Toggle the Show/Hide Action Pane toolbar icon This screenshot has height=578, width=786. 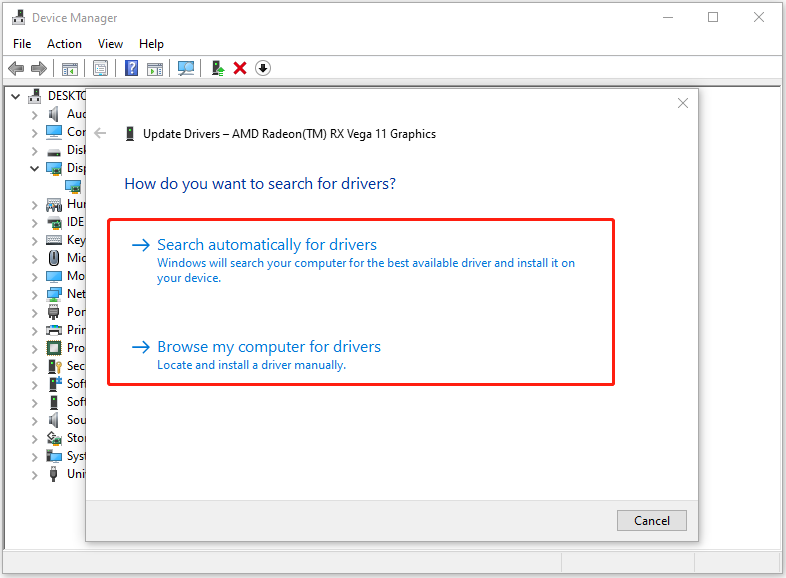(155, 69)
